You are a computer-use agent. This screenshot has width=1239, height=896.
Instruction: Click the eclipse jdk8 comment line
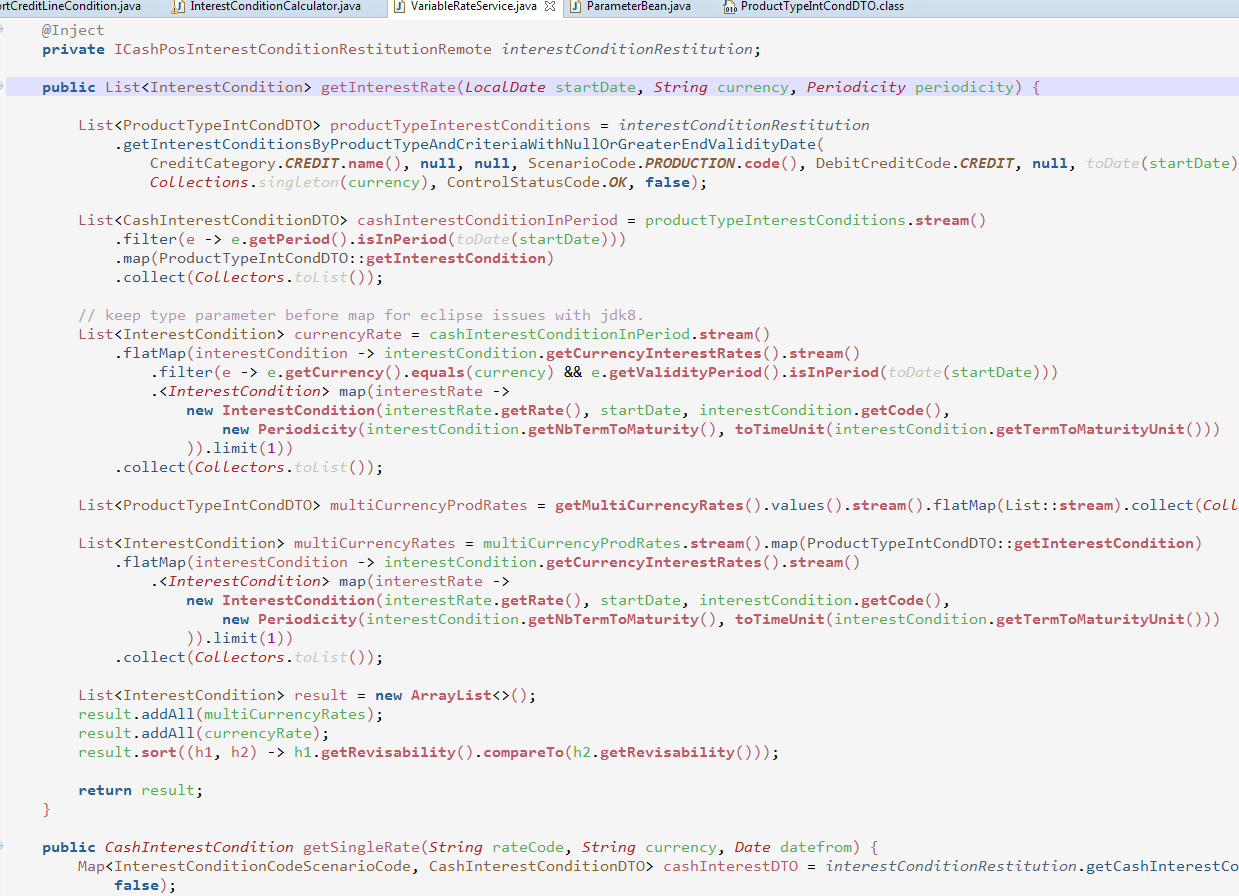click(360, 315)
